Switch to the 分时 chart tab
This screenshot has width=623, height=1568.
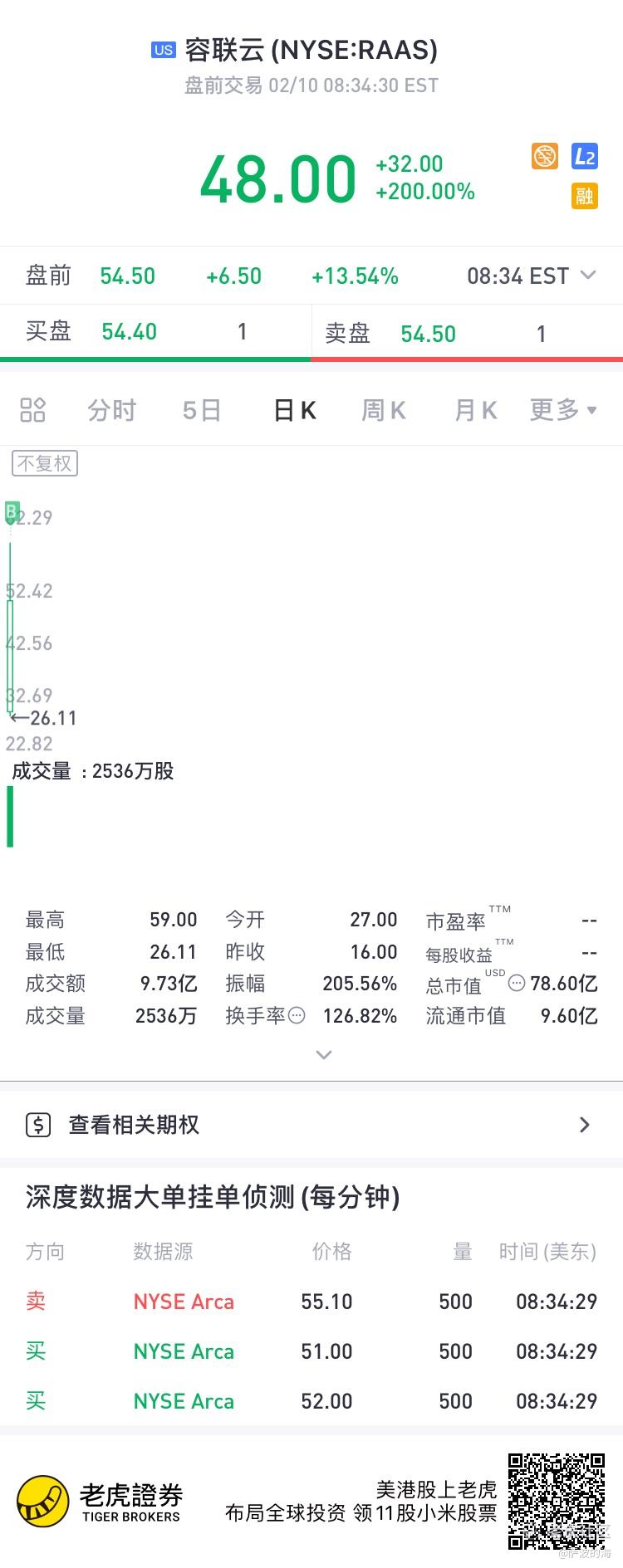coord(111,409)
